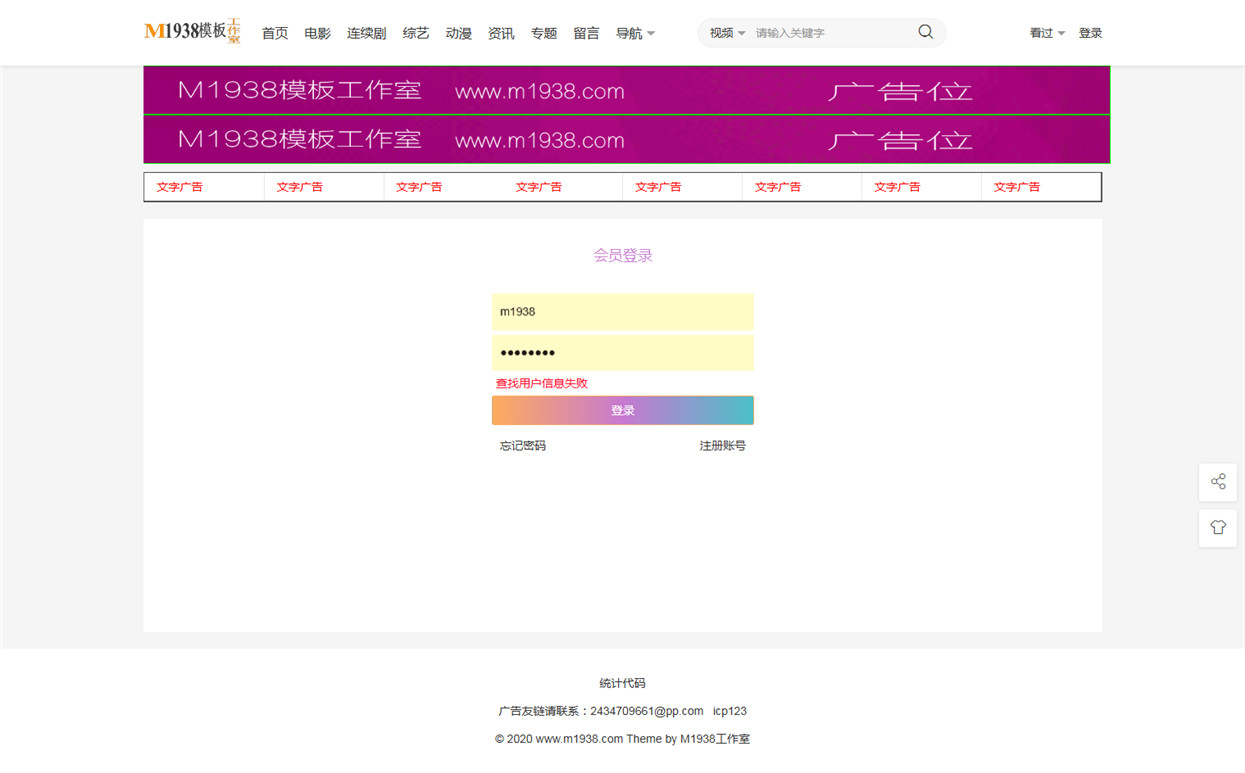Click the www.m1938.com copyright text
This screenshot has width=1245, height=773.
[x=579, y=739]
